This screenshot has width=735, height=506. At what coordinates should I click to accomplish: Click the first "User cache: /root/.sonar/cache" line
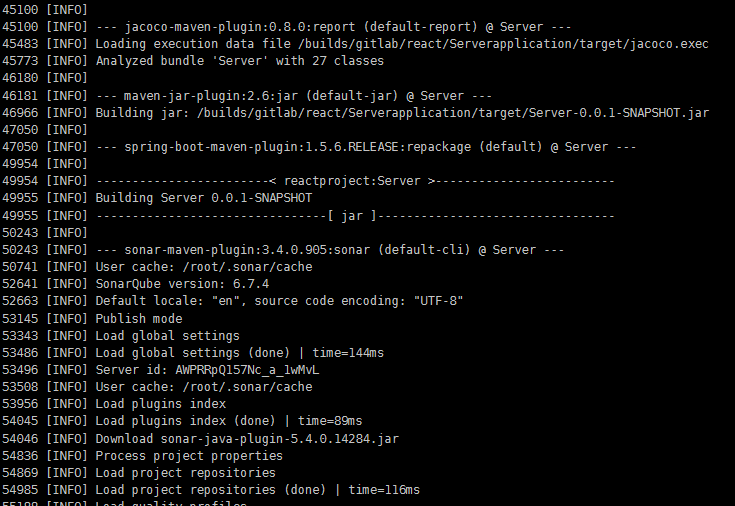[203, 267]
